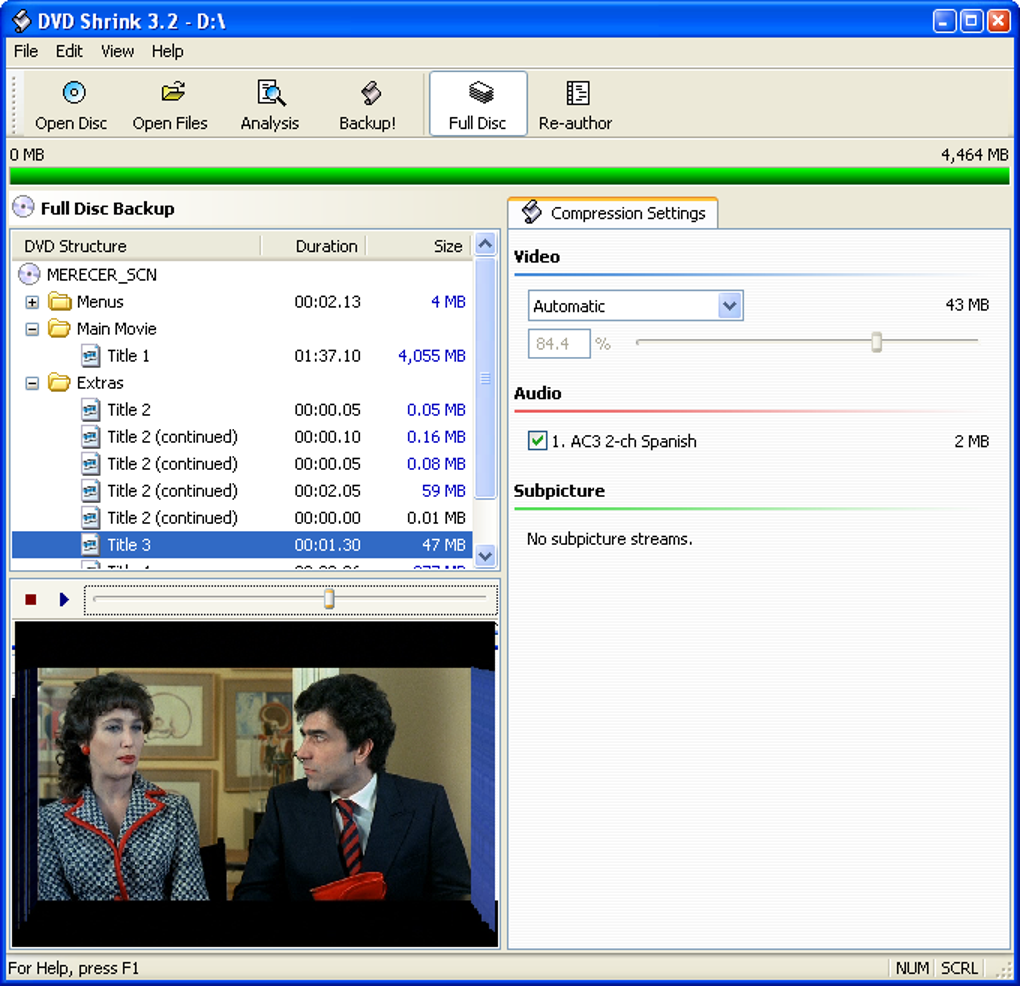Open the Edit menu
The height and width of the screenshot is (986, 1020).
[x=69, y=51]
